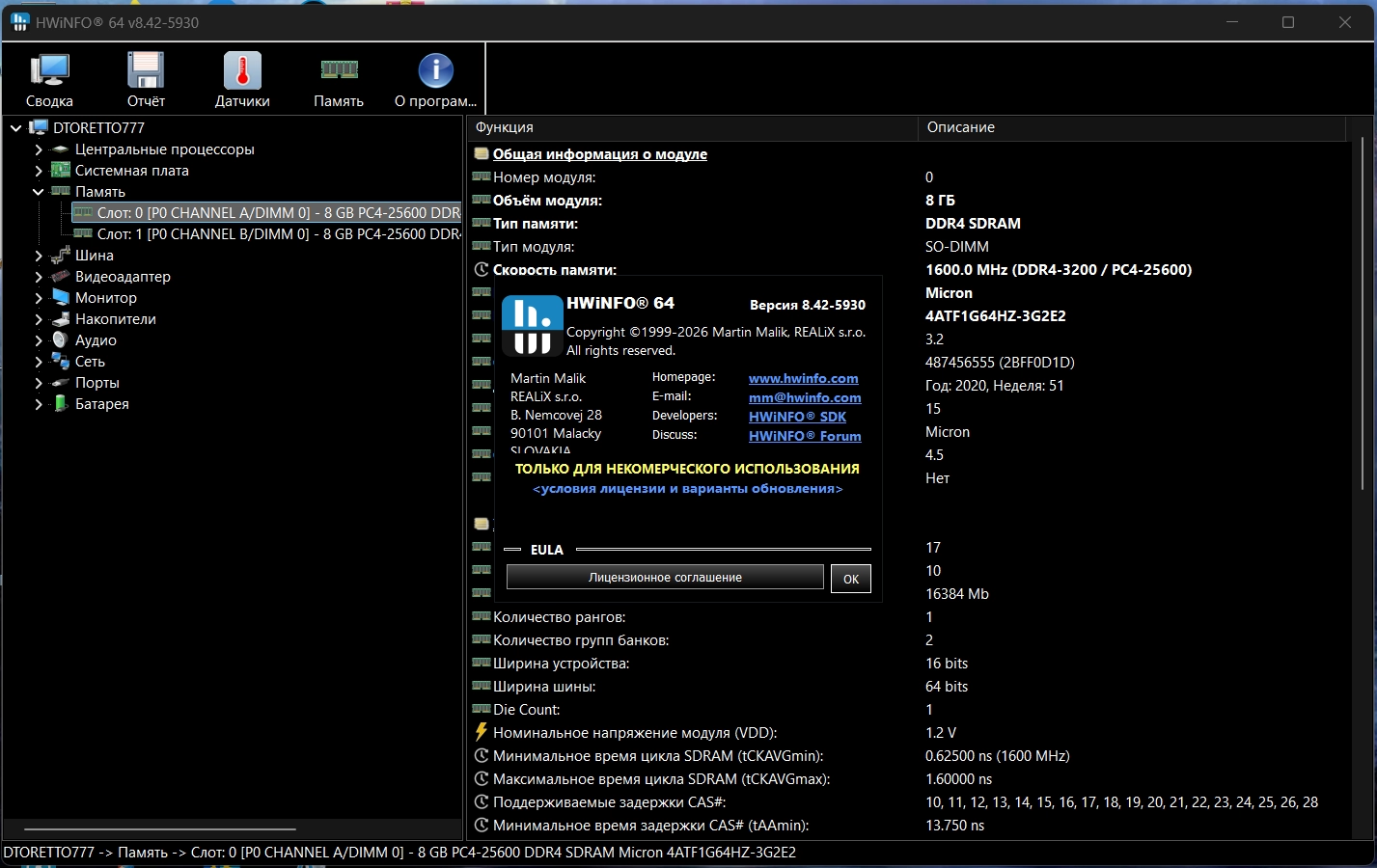Image resolution: width=1377 pixels, height=868 pixels.
Task: Click the Монитор display icon
Action: (x=60, y=298)
